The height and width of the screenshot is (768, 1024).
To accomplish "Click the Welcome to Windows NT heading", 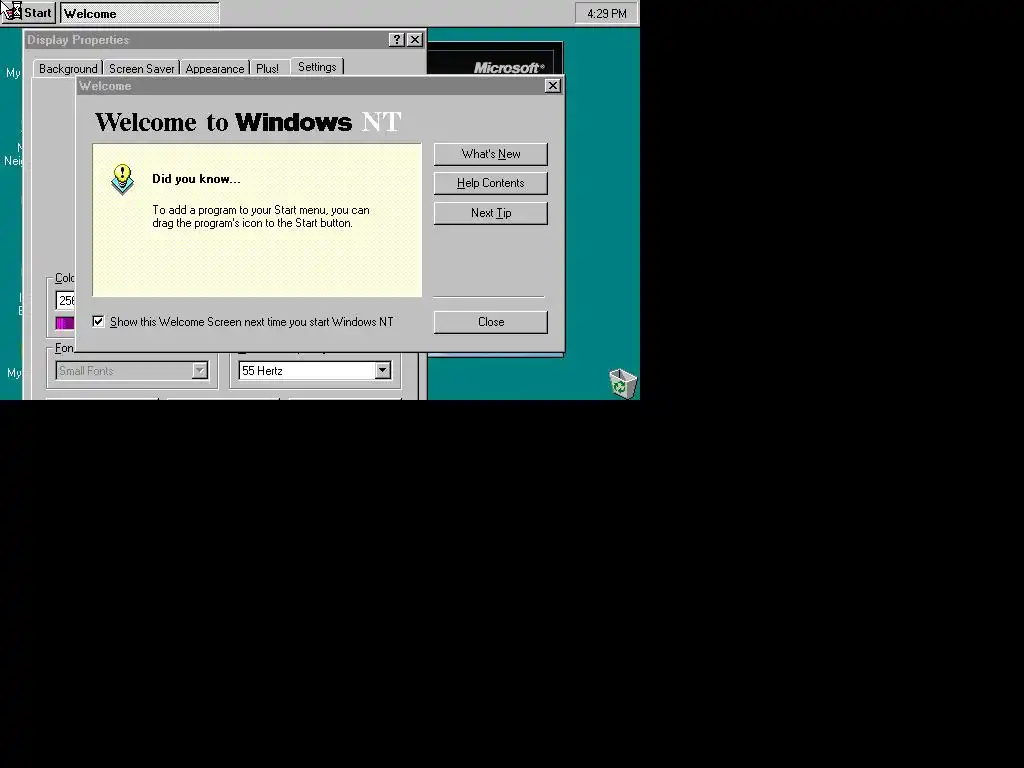I will [248, 122].
